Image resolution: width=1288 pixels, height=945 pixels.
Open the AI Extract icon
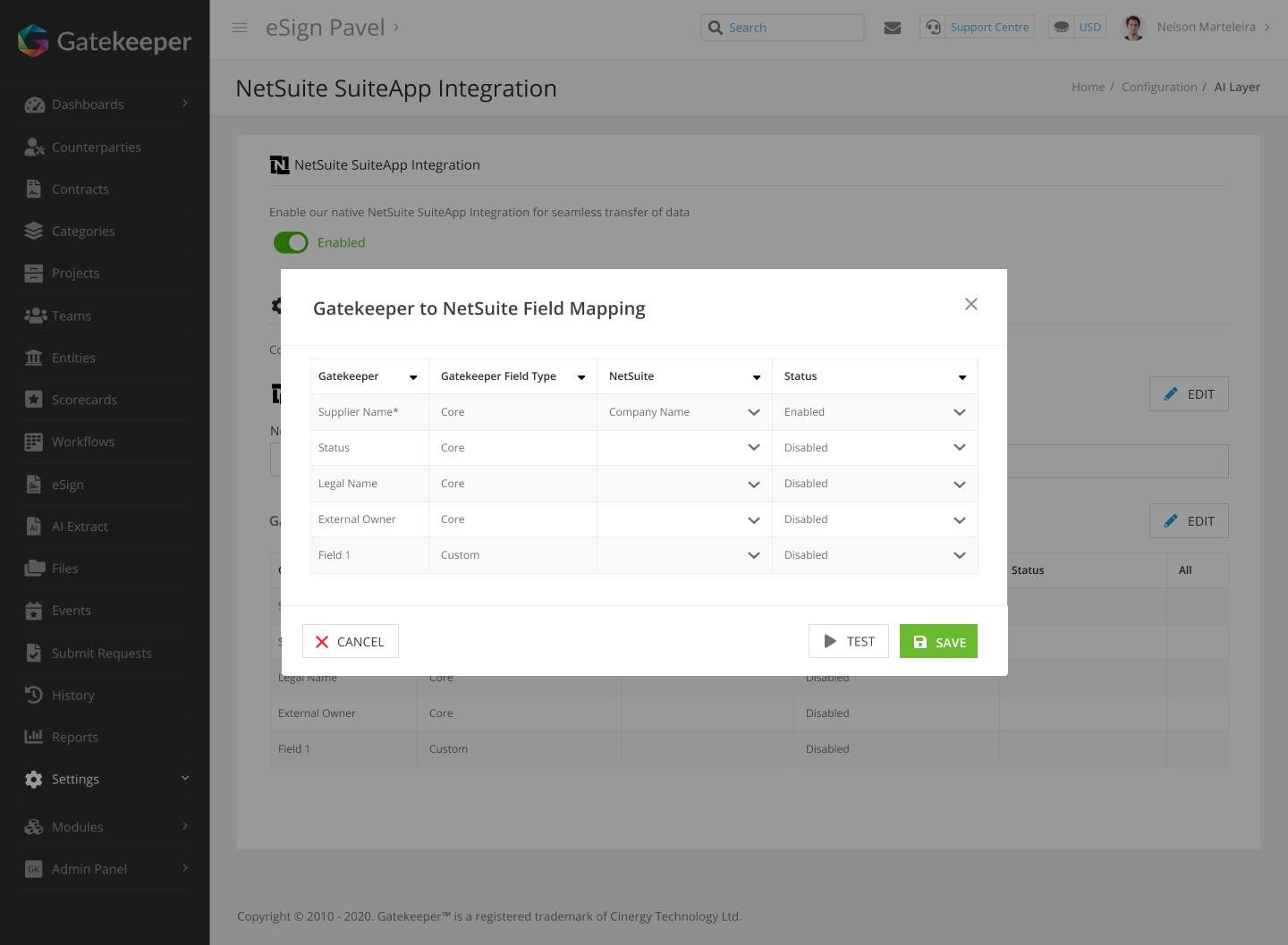tap(34, 526)
